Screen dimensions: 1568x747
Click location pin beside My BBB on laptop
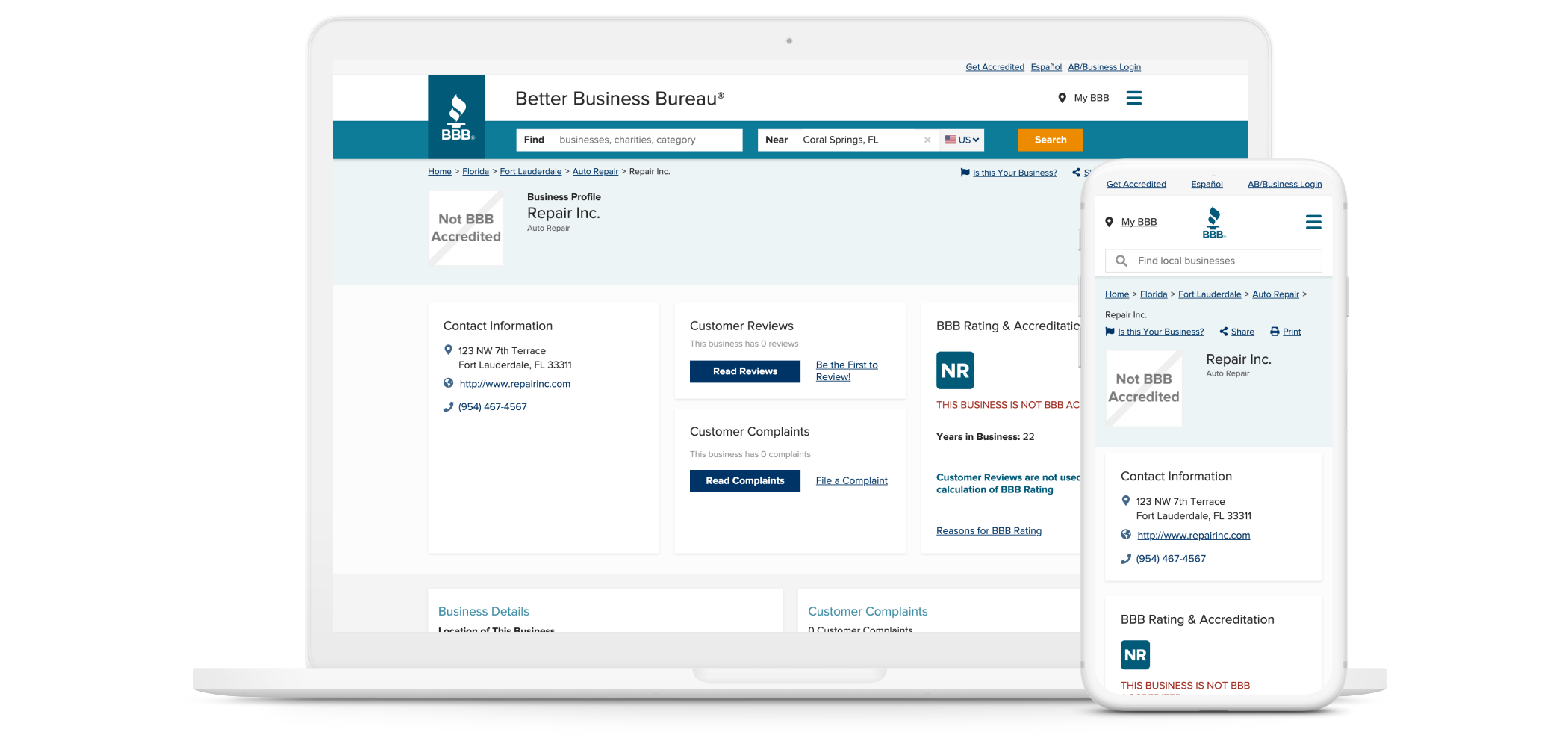1062,98
